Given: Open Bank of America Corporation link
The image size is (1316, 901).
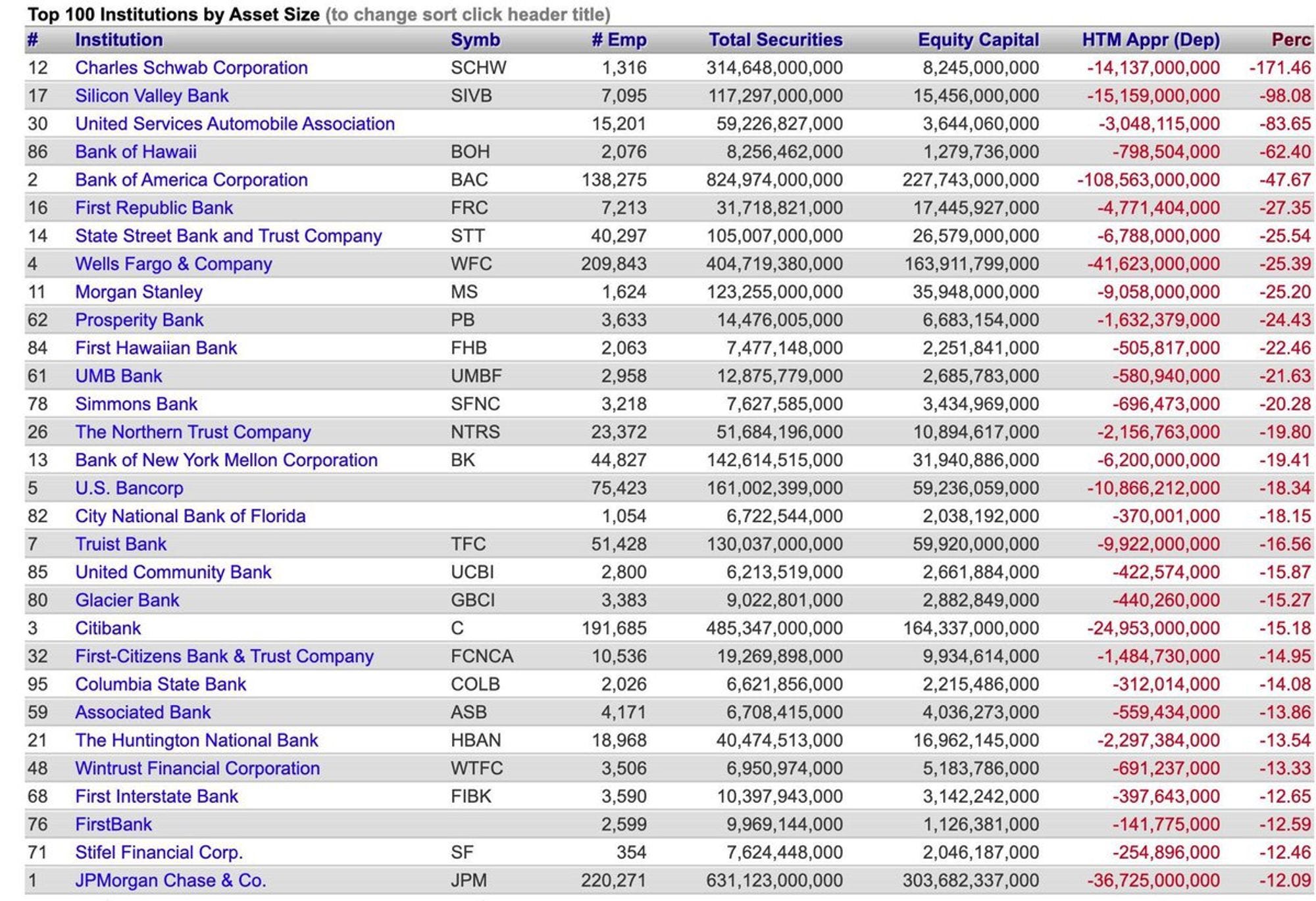Looking at the screenshot, I should pos(191,180).
